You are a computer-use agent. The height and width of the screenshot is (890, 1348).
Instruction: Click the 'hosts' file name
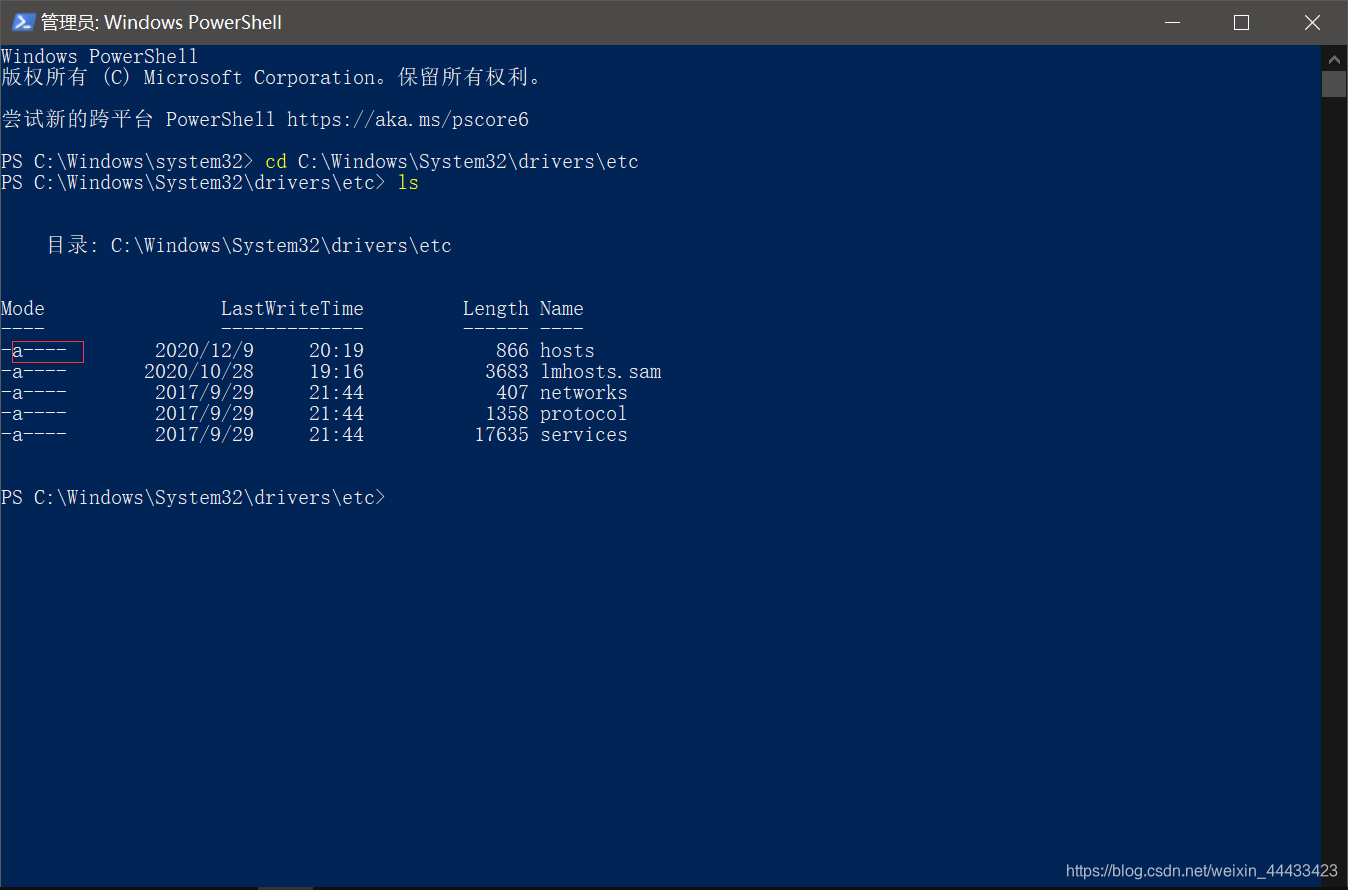567,351
